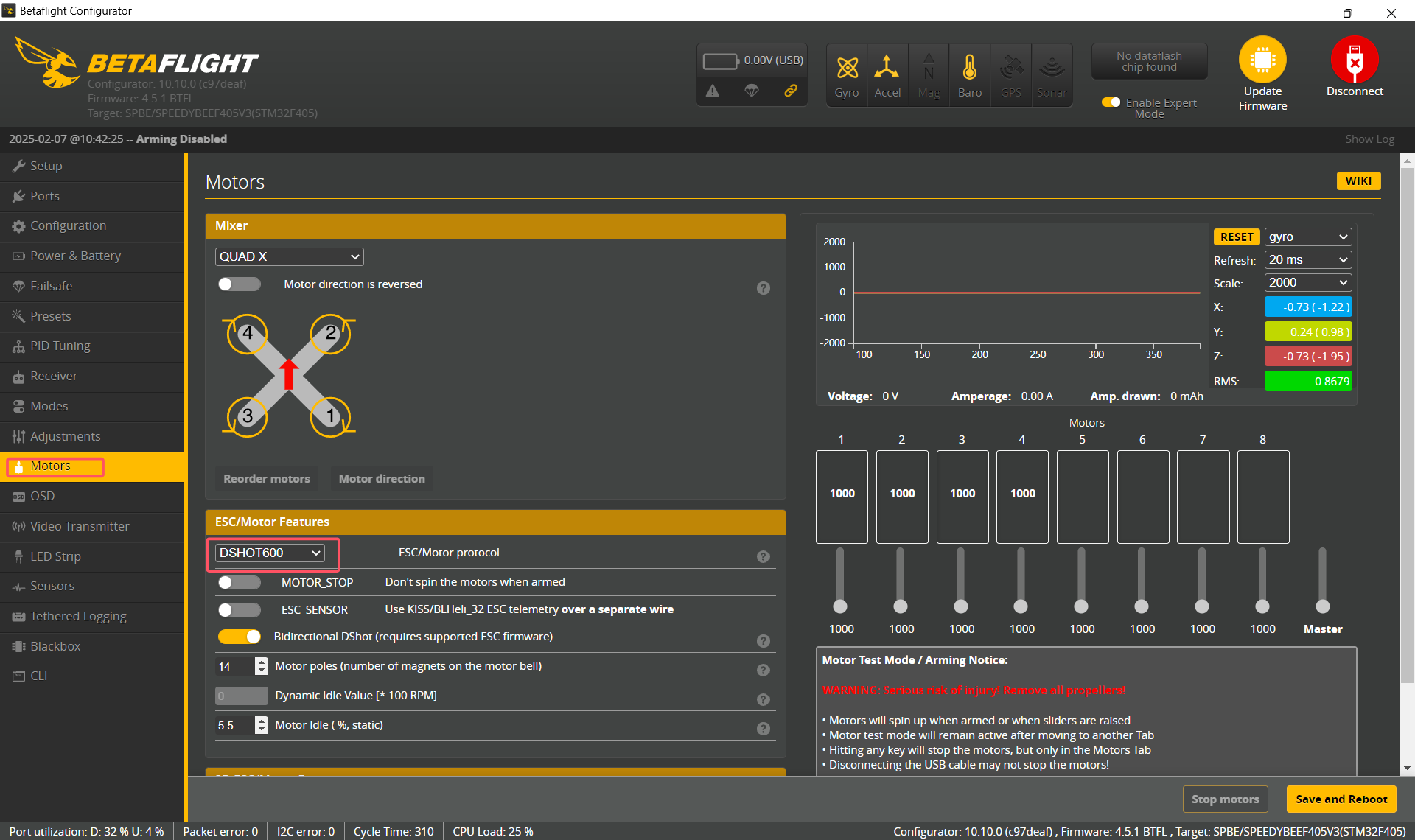The width and height of the screenshot is (1415, 840).
Task: Open the Failsafe tab
Action: [92, 287]
